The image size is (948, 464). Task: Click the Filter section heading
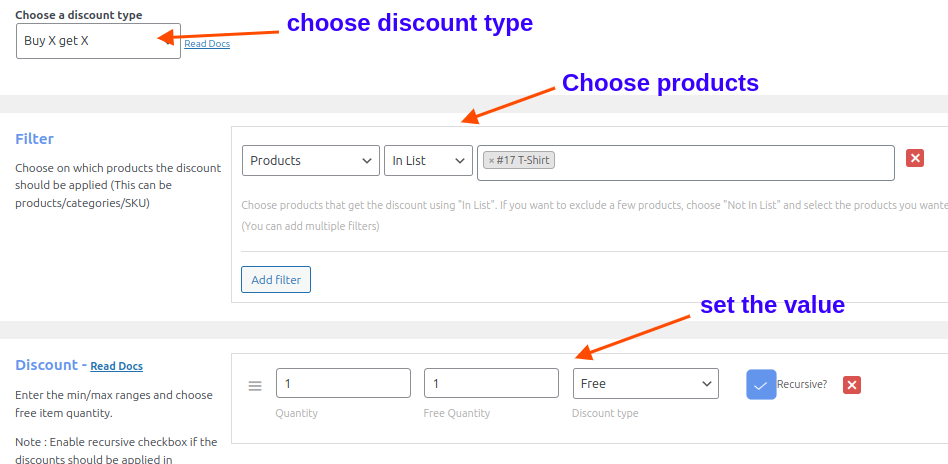[x=34, y=139]
